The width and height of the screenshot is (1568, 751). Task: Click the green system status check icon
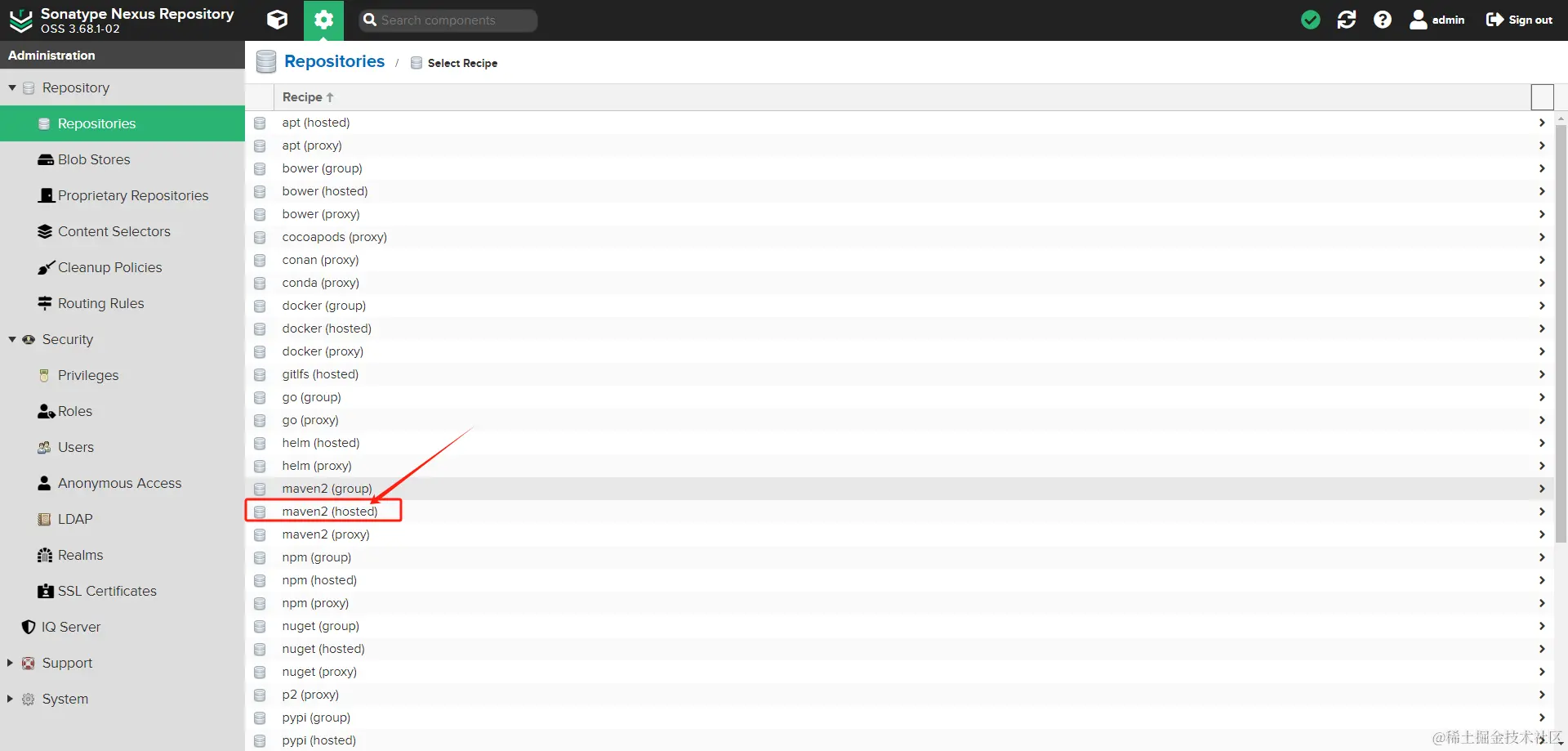(x=1311, y=20)
